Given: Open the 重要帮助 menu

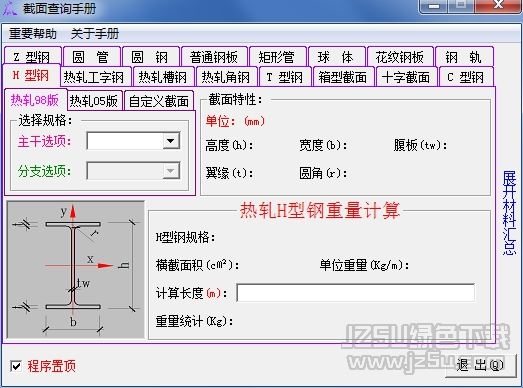Looking at the screenshot, I should click(x=33, y=34).
